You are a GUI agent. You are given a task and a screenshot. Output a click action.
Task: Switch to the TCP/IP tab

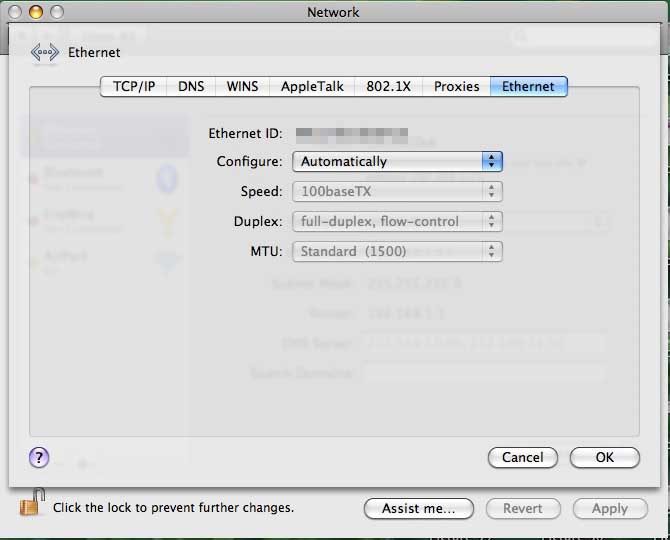(x=133, y=87)
